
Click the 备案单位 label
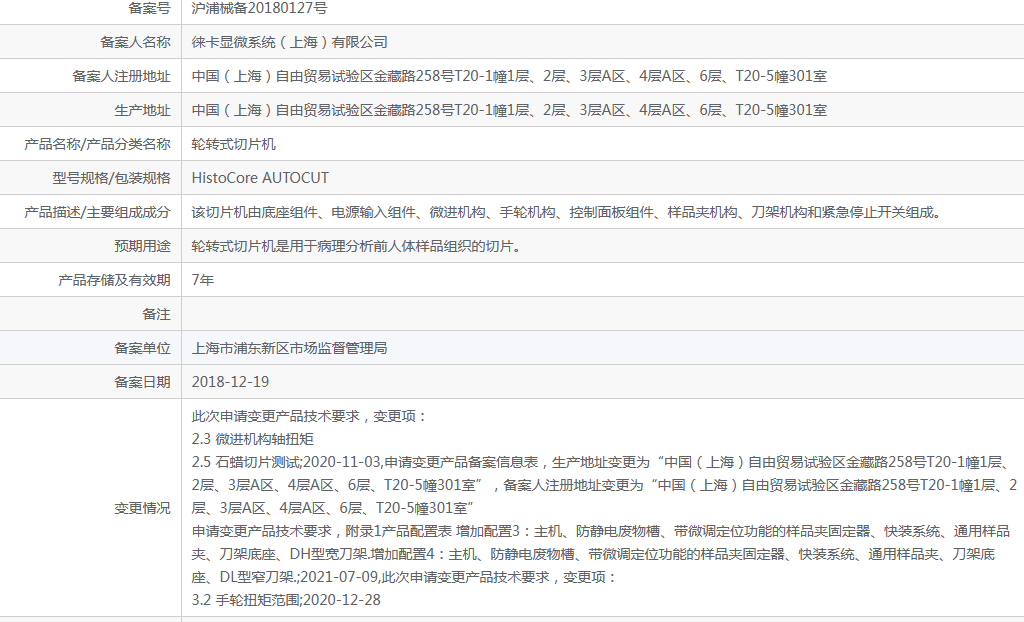point(142,348)
